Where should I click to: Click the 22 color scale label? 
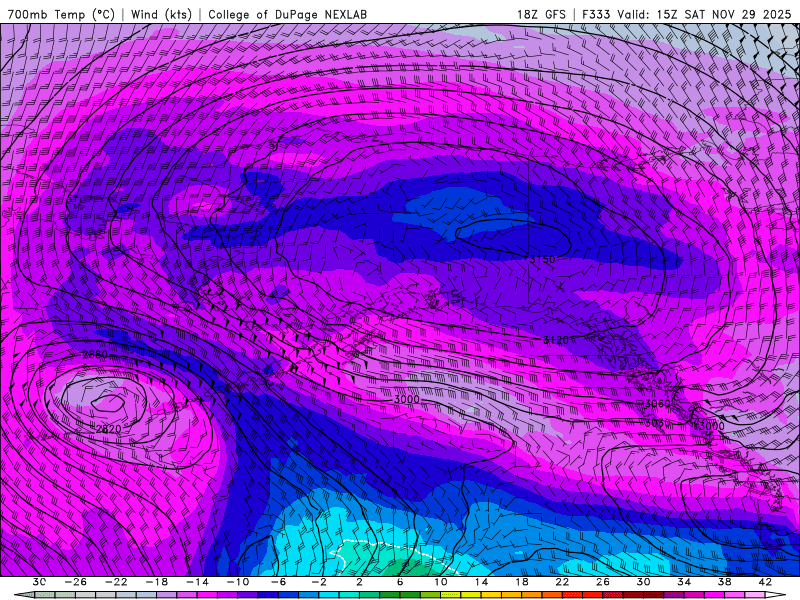(x=562, y=582)
